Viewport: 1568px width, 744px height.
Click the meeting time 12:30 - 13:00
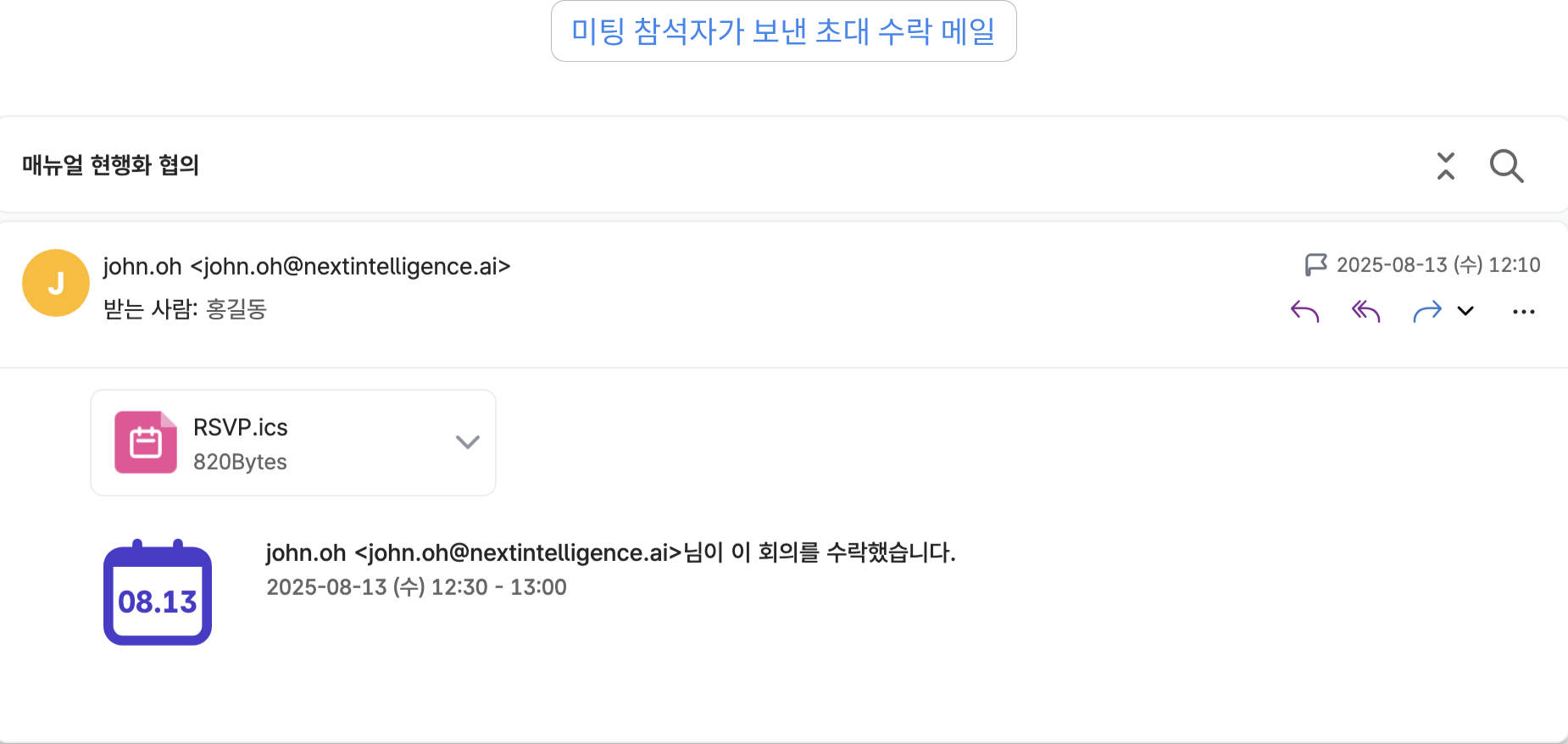coord(498,587)
